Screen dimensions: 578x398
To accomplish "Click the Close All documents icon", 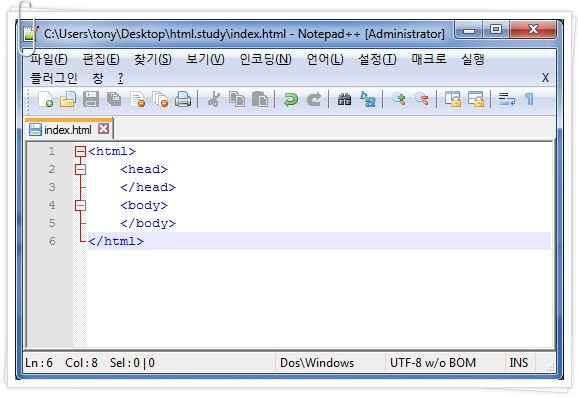I will [160, 100].
